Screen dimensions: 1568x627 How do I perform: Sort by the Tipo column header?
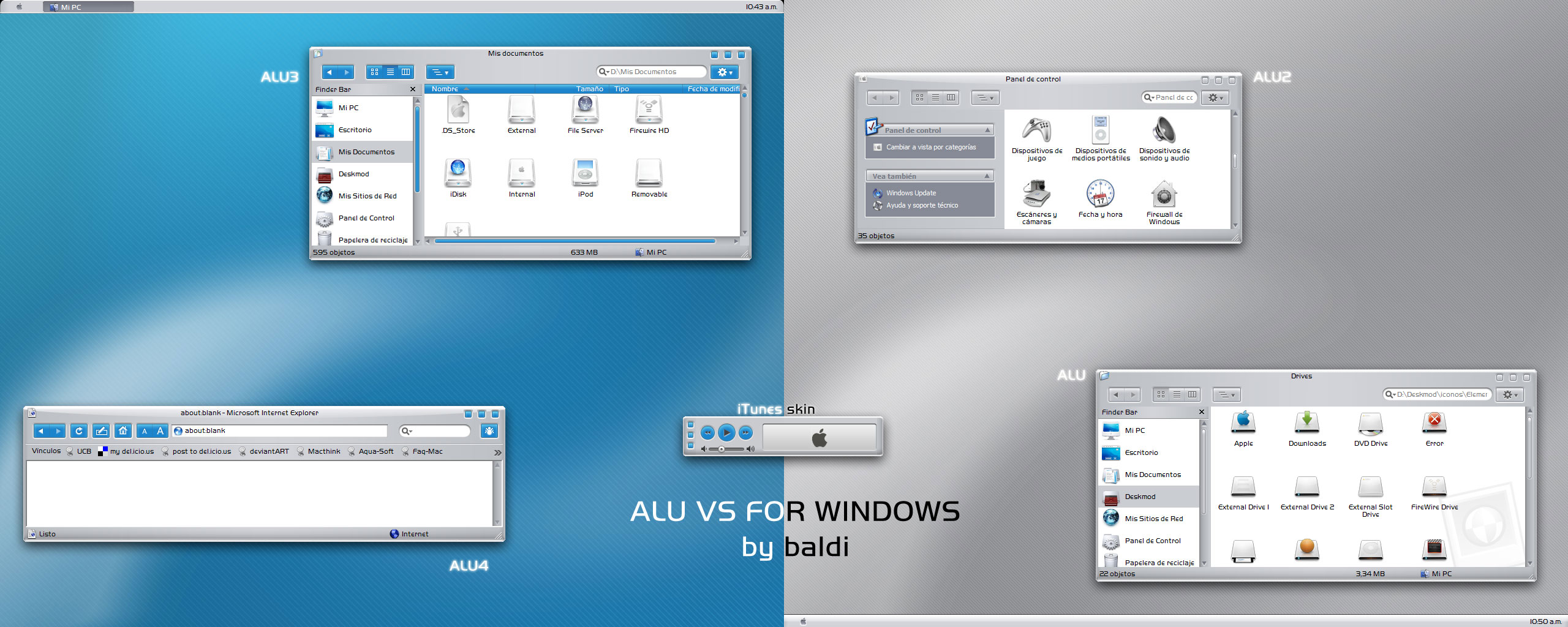click(x=647, y=89)
